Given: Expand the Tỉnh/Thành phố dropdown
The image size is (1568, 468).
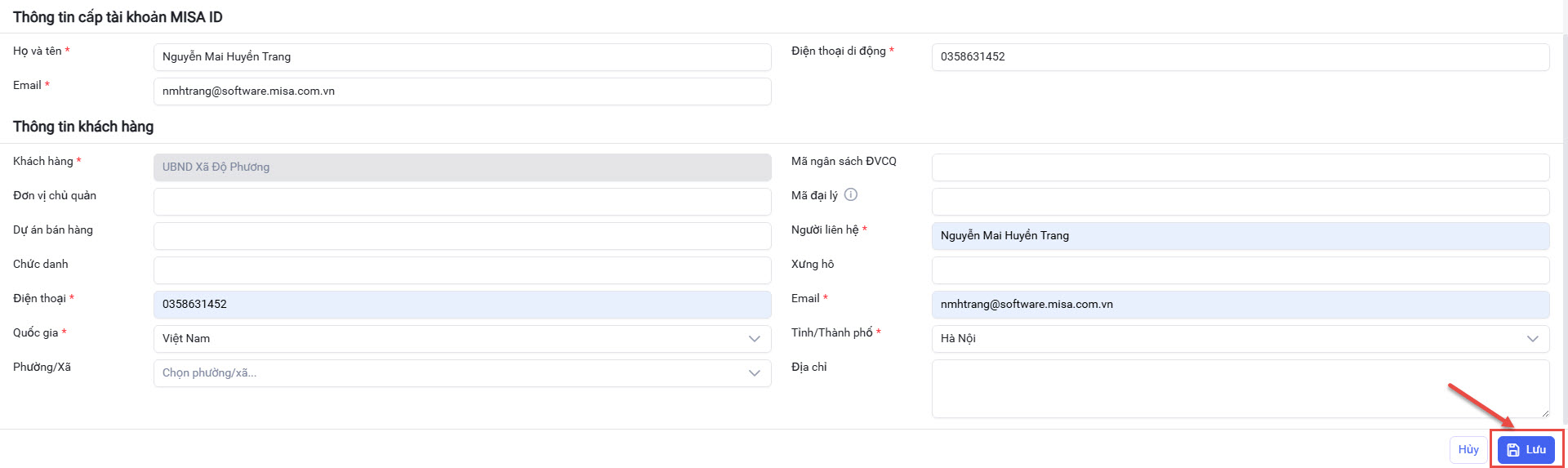Looking at the screenshot, I should 1240,339.
